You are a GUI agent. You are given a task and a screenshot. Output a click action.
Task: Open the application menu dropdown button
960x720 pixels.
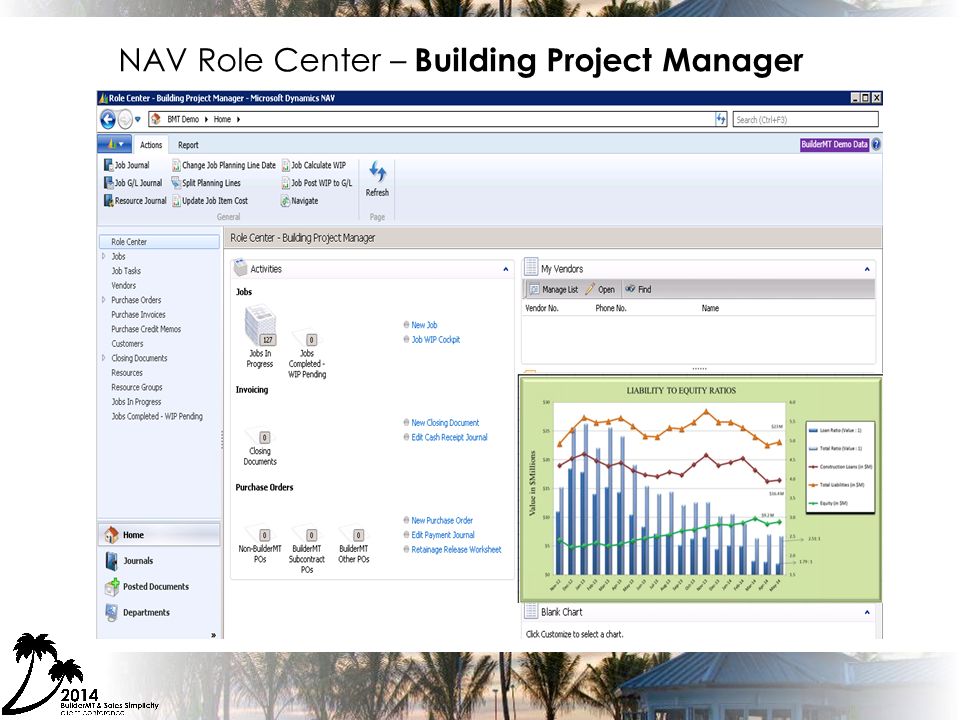pos(114,144)
